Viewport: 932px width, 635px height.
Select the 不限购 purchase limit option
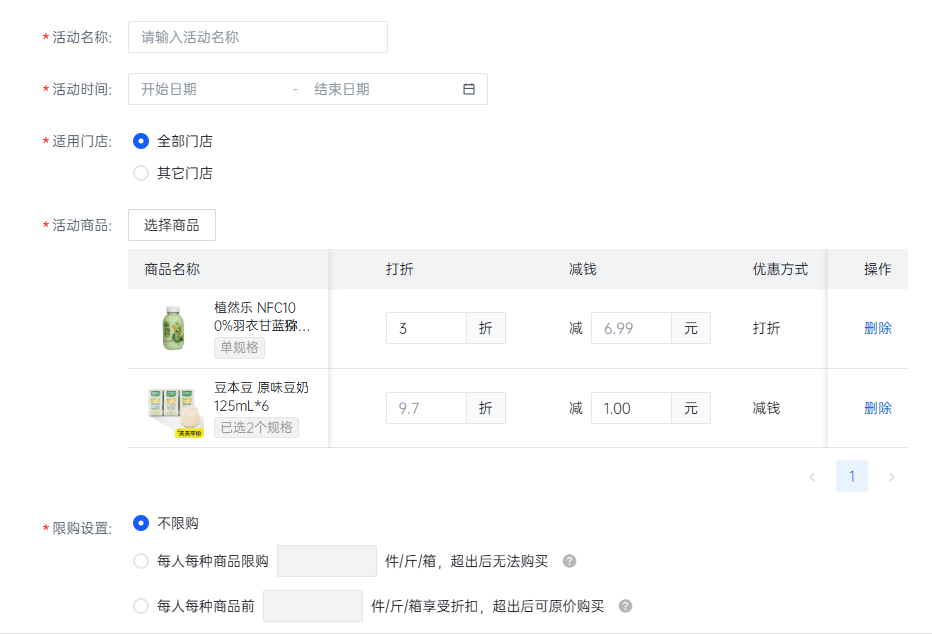click(x=141, y=523)
